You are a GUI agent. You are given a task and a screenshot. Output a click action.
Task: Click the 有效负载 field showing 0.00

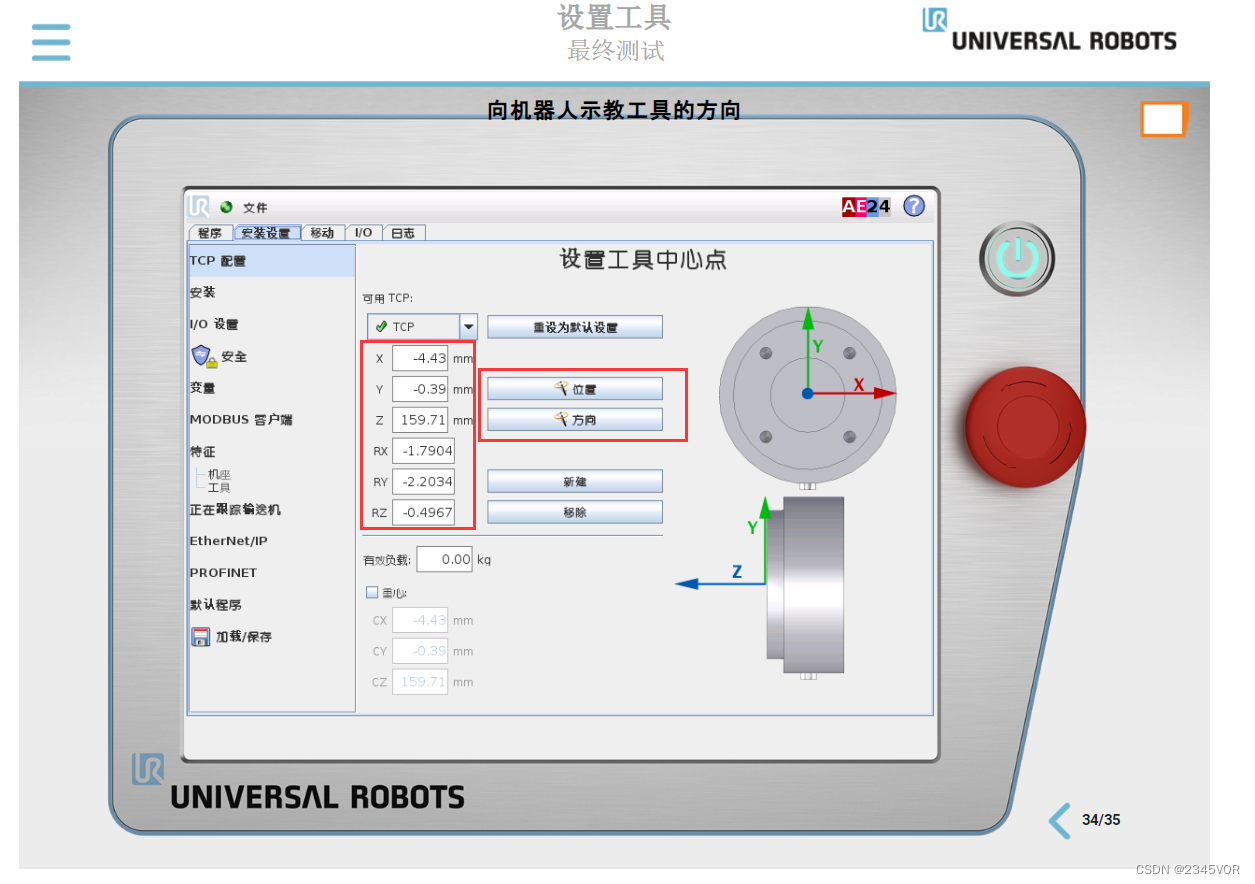(x=444, y=559)
